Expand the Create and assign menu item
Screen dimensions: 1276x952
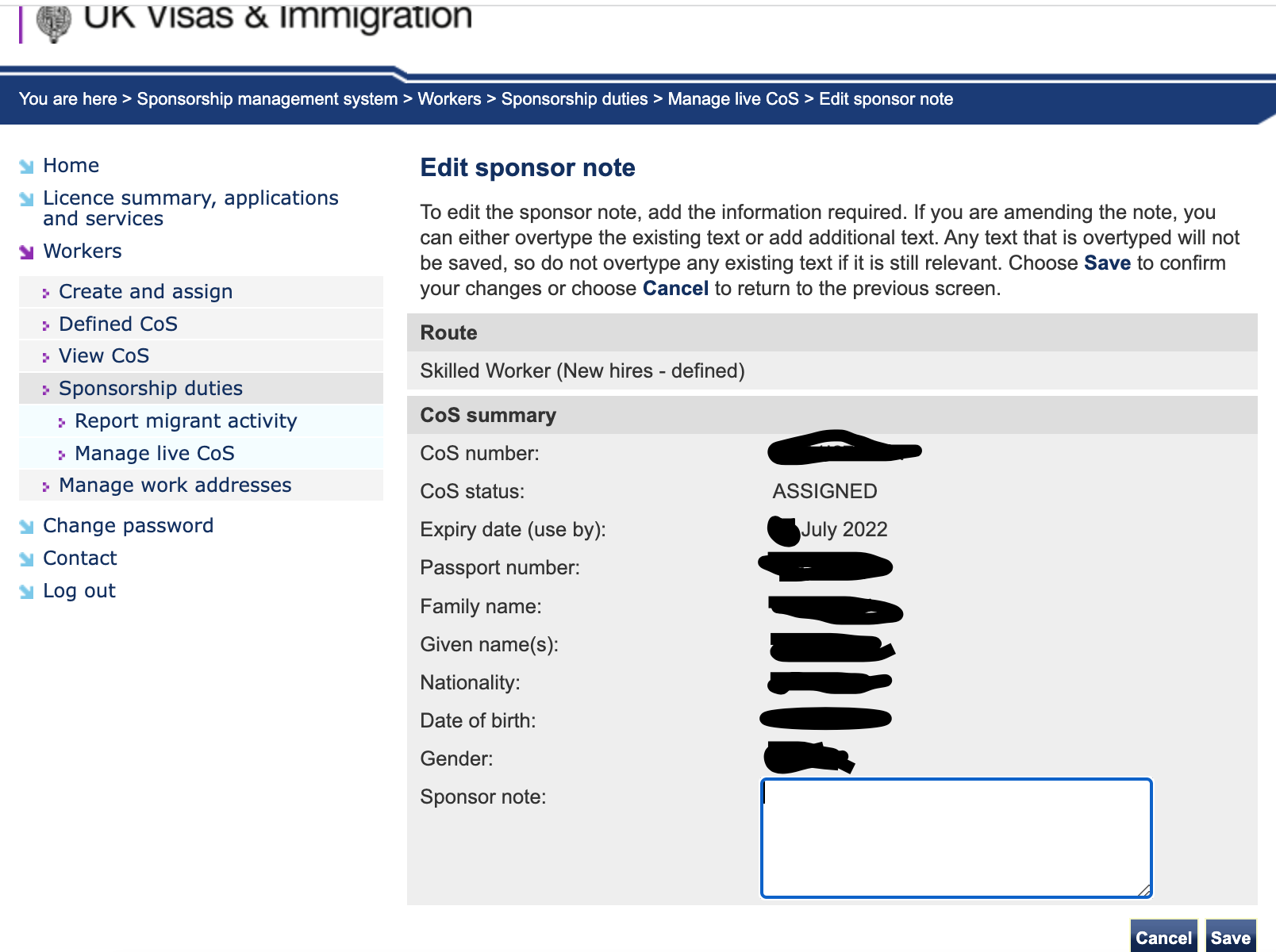click(x=145, y=292)
